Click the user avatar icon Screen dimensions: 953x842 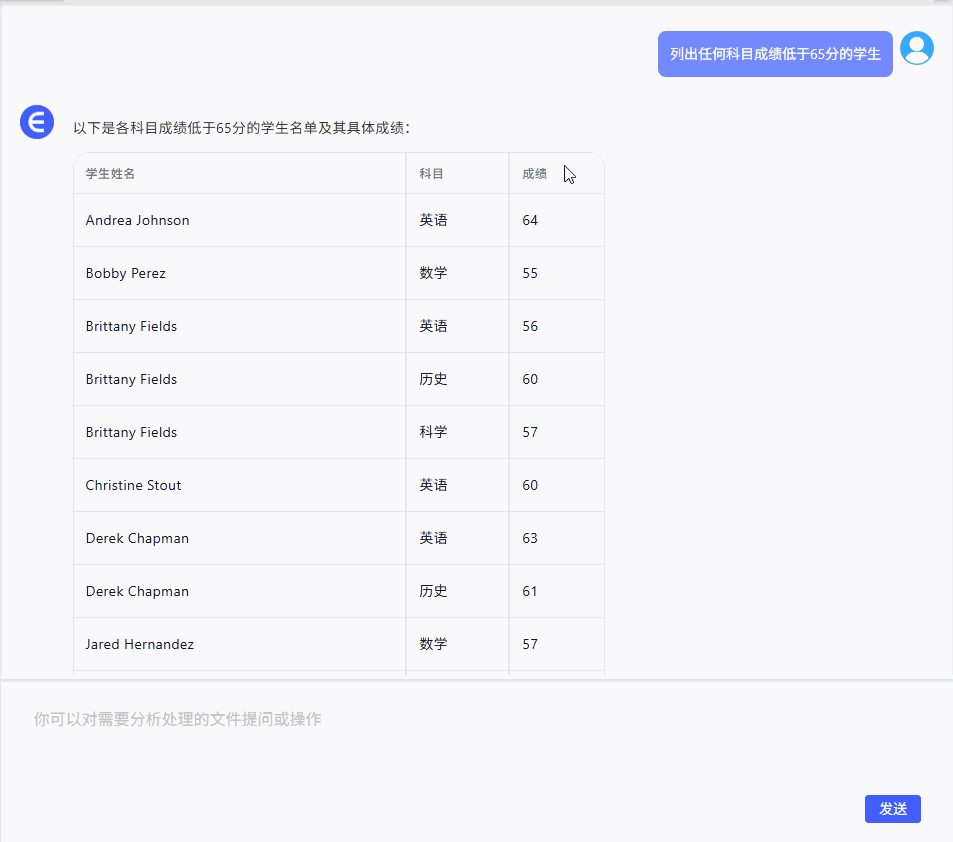click(x=916, y=48)
